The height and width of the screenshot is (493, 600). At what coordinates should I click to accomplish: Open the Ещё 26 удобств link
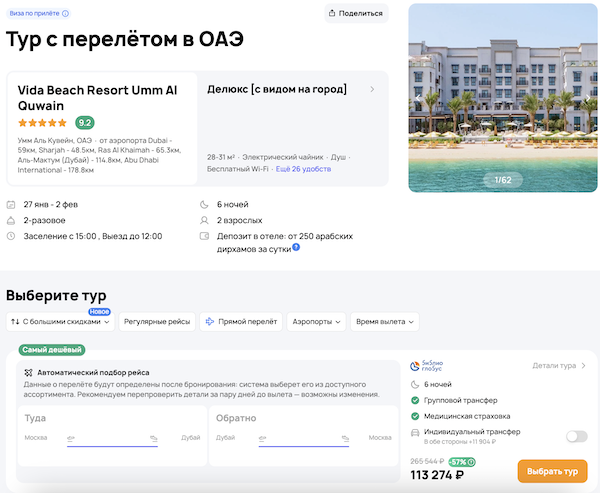(x=303, y=169)
